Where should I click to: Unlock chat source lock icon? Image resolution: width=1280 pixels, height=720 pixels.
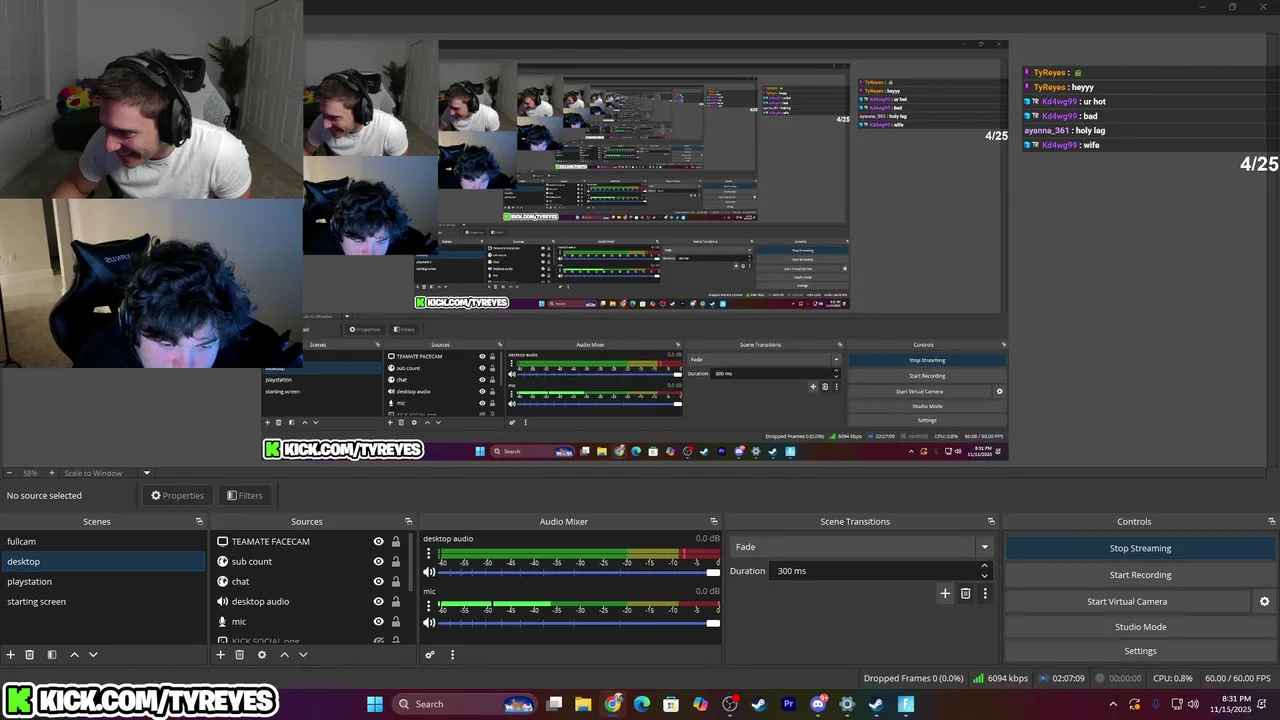[395, 581]
